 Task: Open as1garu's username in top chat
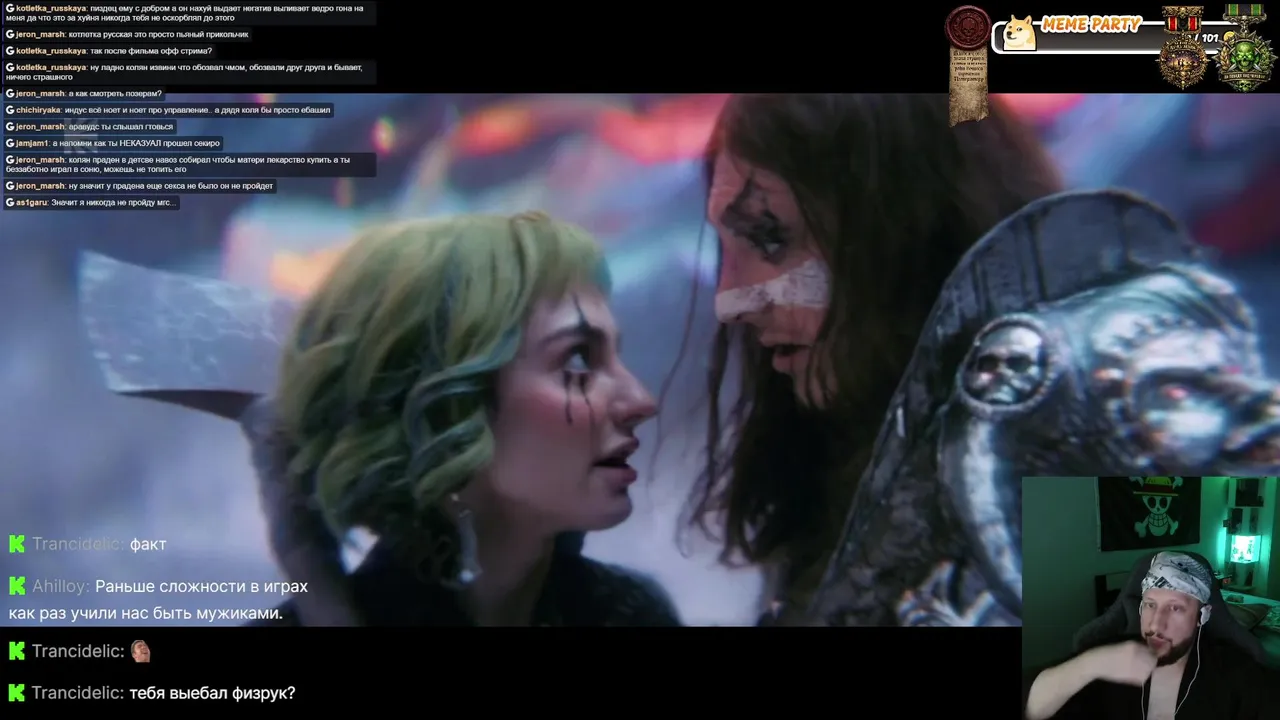(31, 202)
